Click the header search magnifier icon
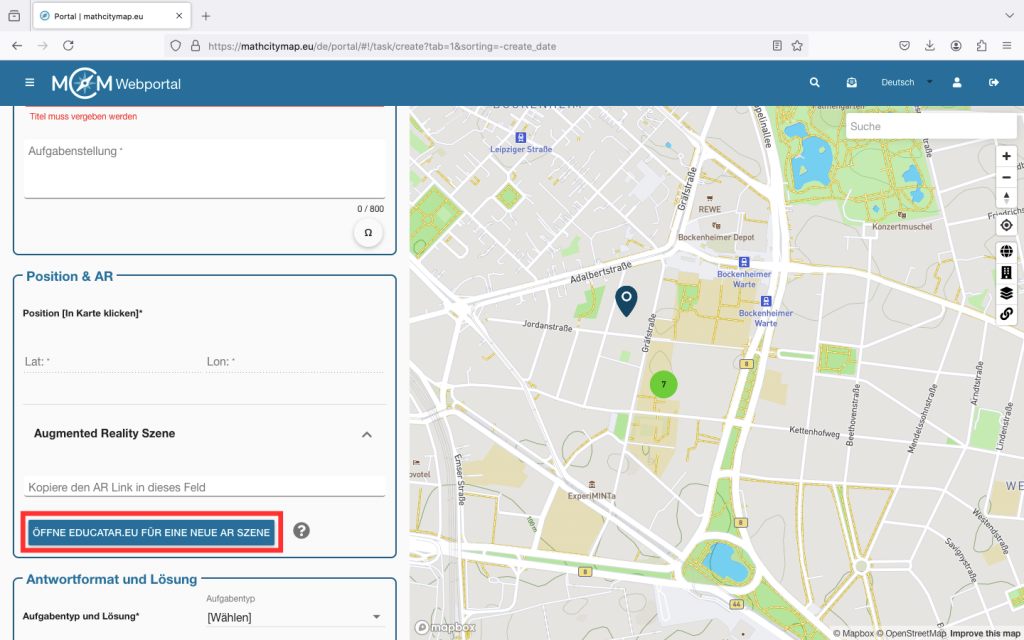 pos(815,83)
